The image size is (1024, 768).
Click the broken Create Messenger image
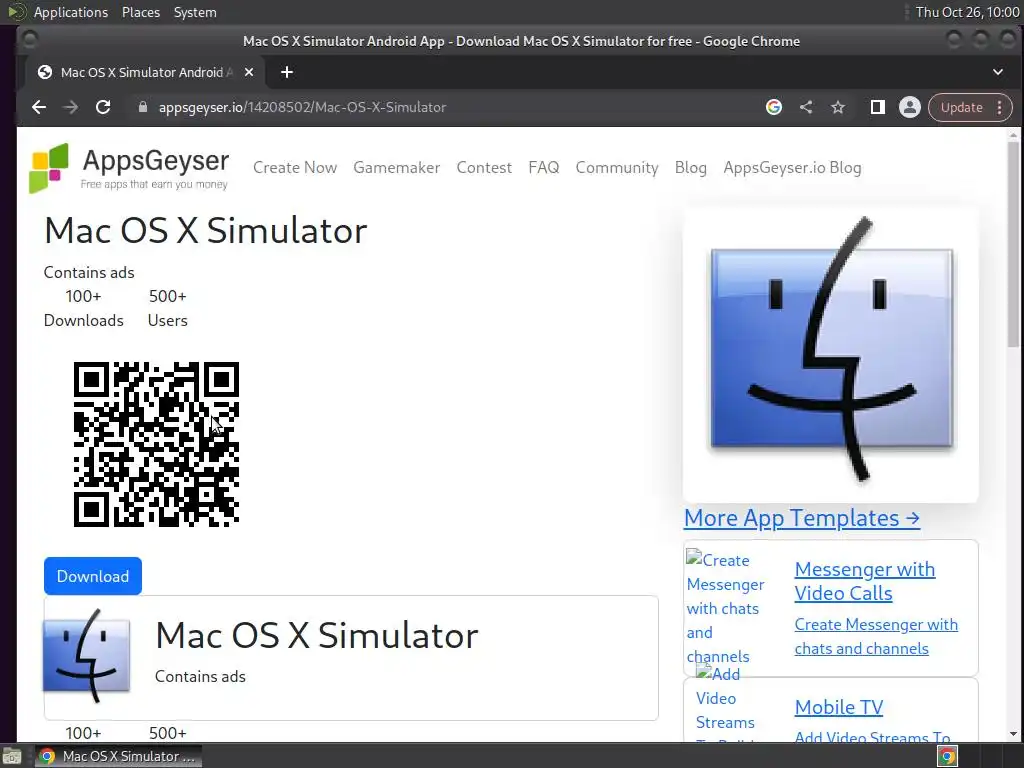pyautogui.click(x=726, y=608)
